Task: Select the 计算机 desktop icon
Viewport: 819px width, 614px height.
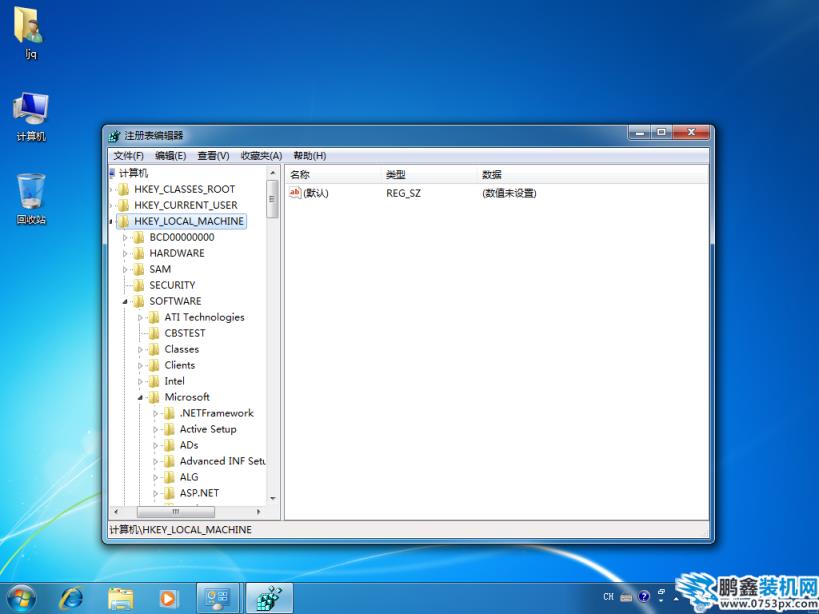Action: pos(31,117)
